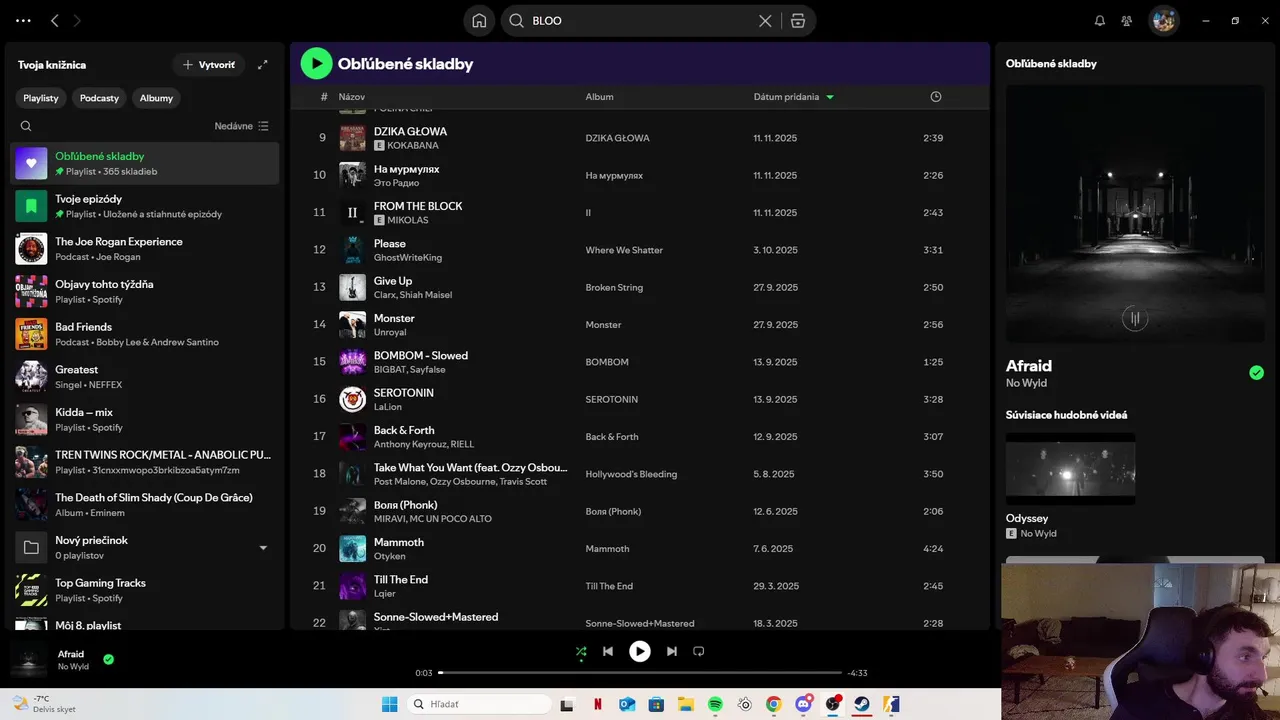Viewport: 1280px width, 720px height.
Task: Click green saved checkmark in now-playing bar
Action: (108, 660)
